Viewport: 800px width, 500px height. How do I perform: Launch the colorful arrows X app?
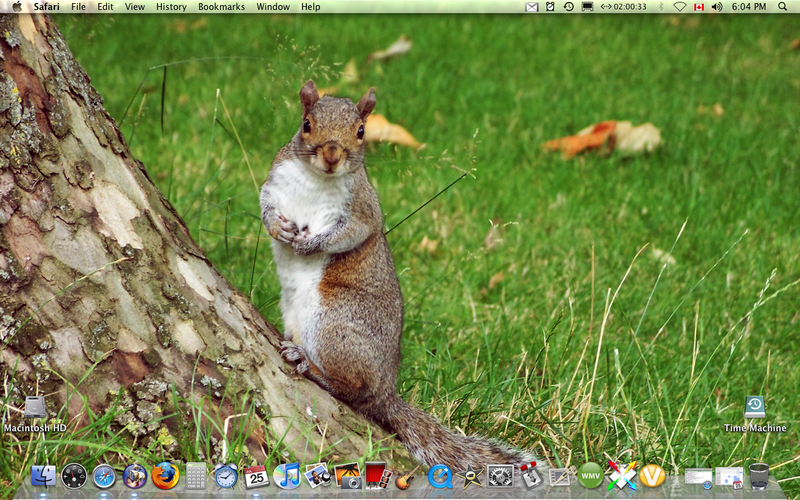coord(622,475)
